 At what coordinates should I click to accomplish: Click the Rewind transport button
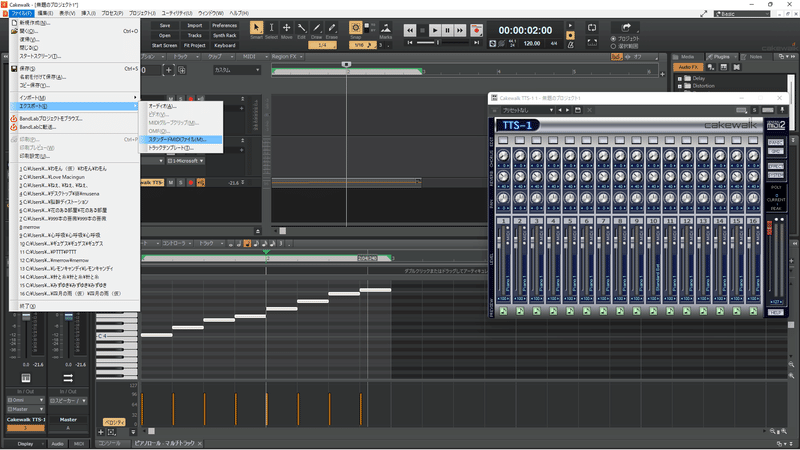coord(410,31)
